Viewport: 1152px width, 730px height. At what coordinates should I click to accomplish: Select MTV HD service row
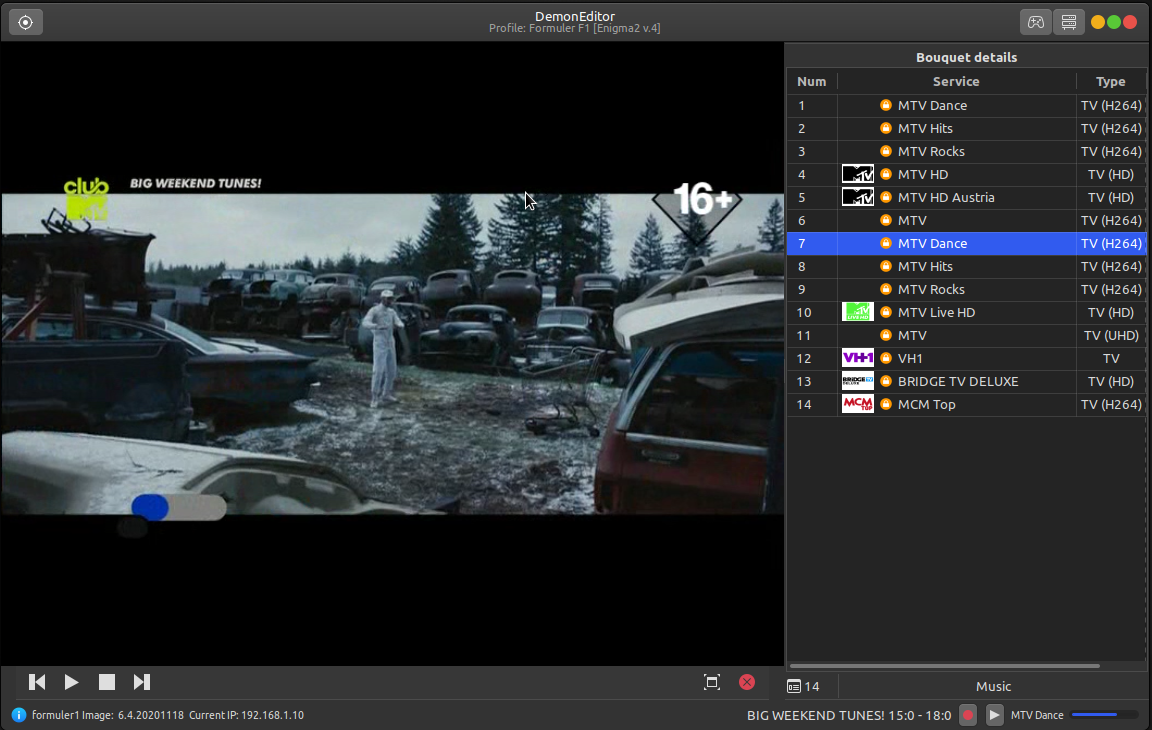click(x=966, y=175)
